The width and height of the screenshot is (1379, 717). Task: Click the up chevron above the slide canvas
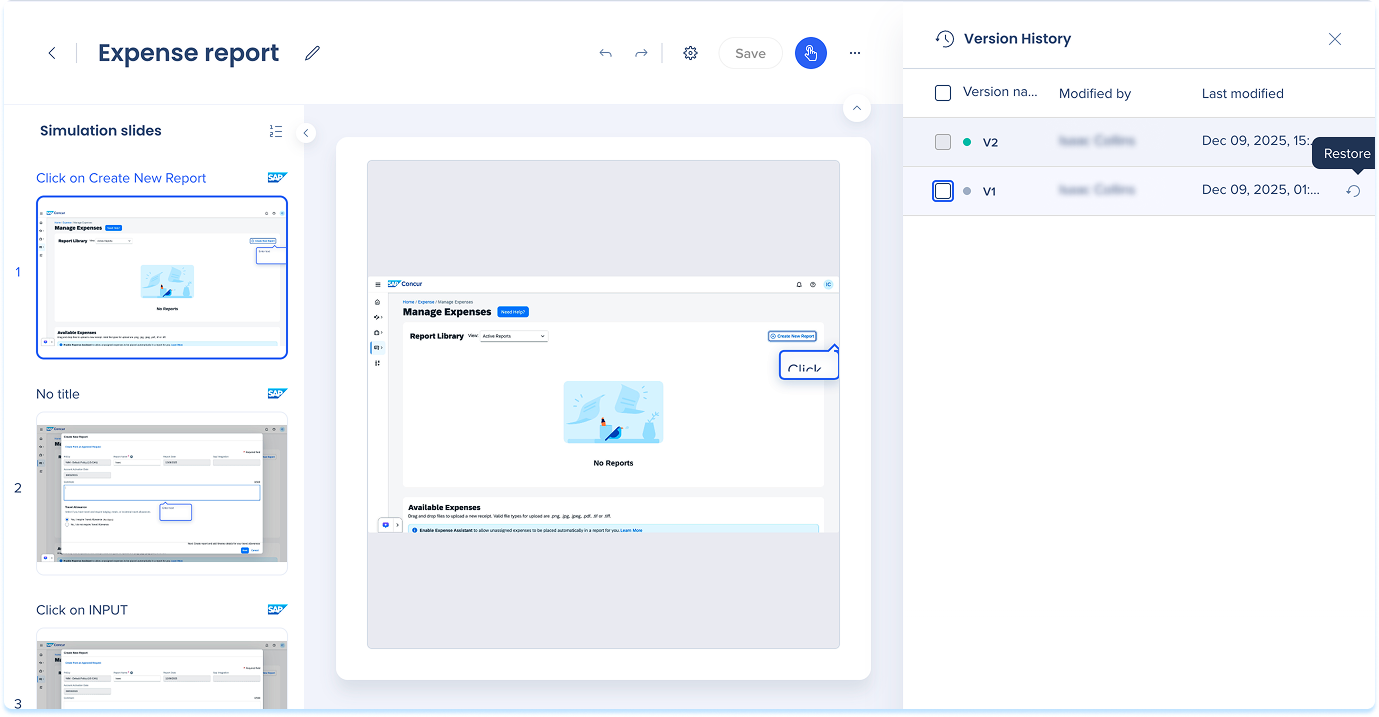(857, 108)
